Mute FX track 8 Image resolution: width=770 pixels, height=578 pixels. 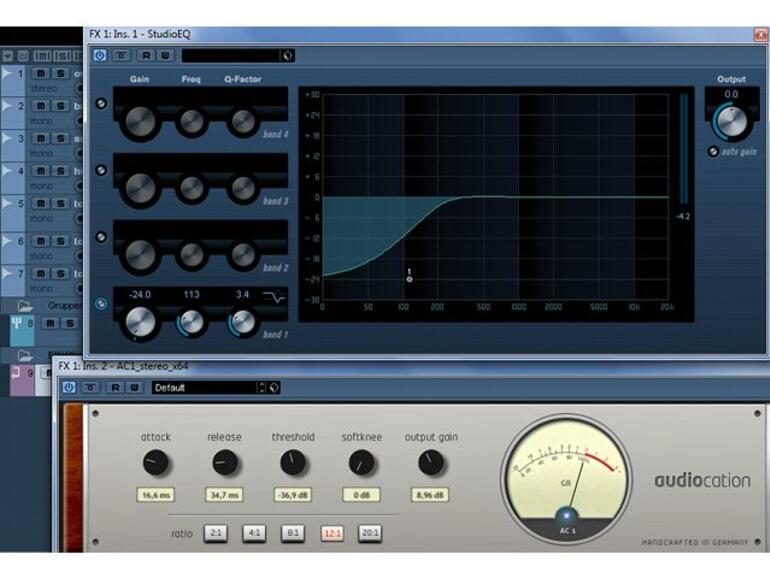[x=50, y=323]
